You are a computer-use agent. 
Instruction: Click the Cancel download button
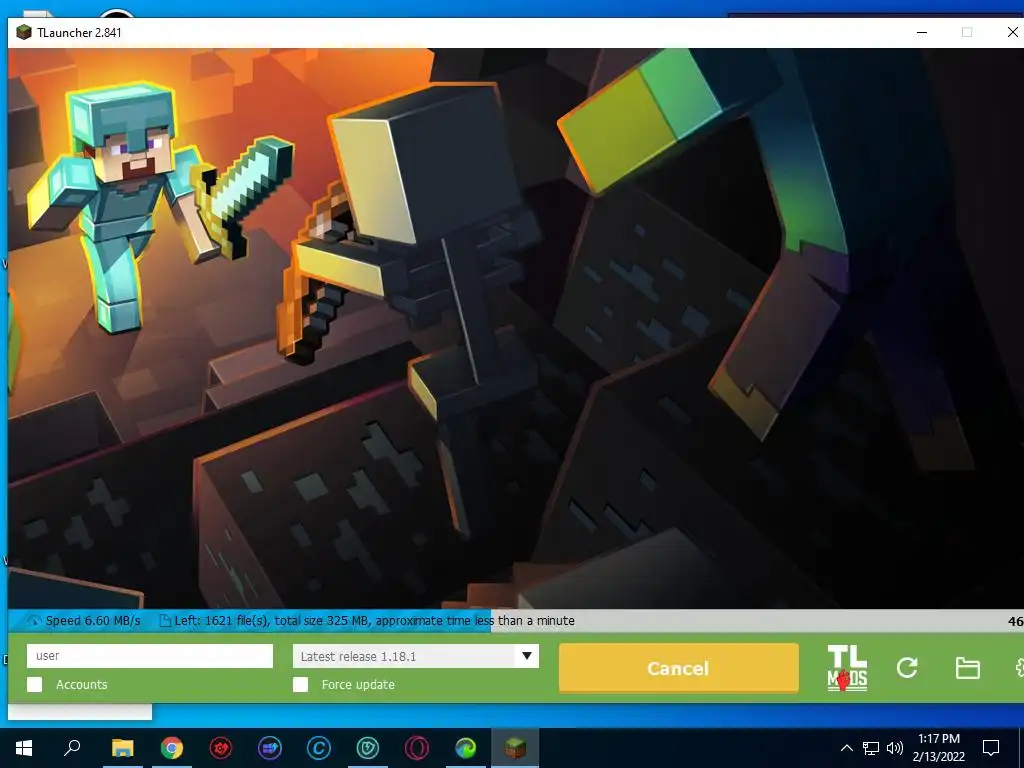(679, 668)
